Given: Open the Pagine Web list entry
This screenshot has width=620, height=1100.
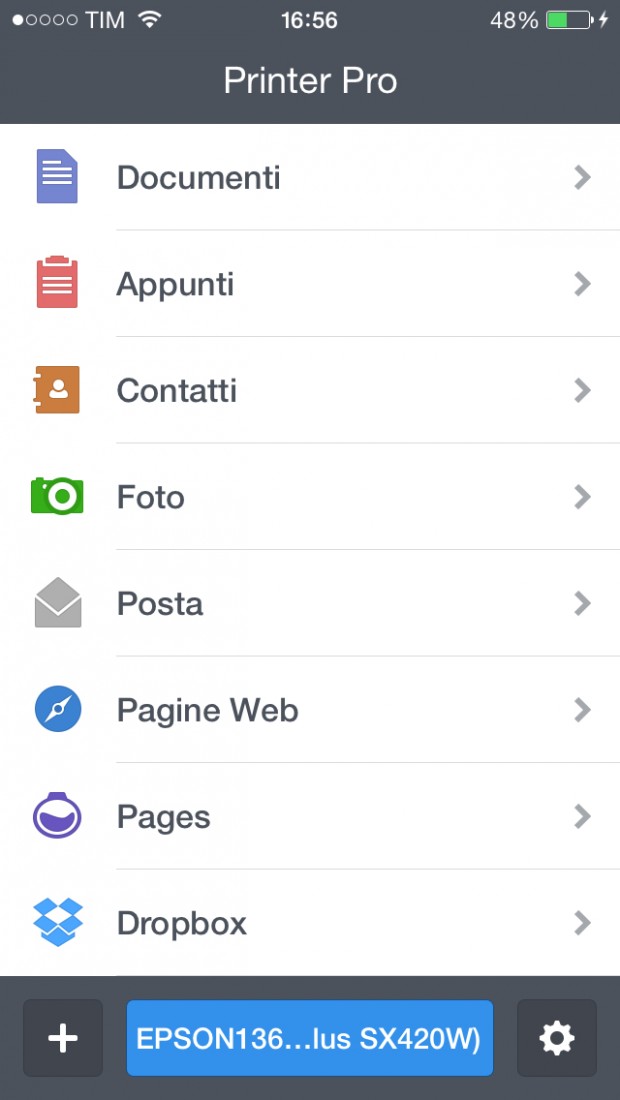Looking at the screenshot, I should 310,710.
